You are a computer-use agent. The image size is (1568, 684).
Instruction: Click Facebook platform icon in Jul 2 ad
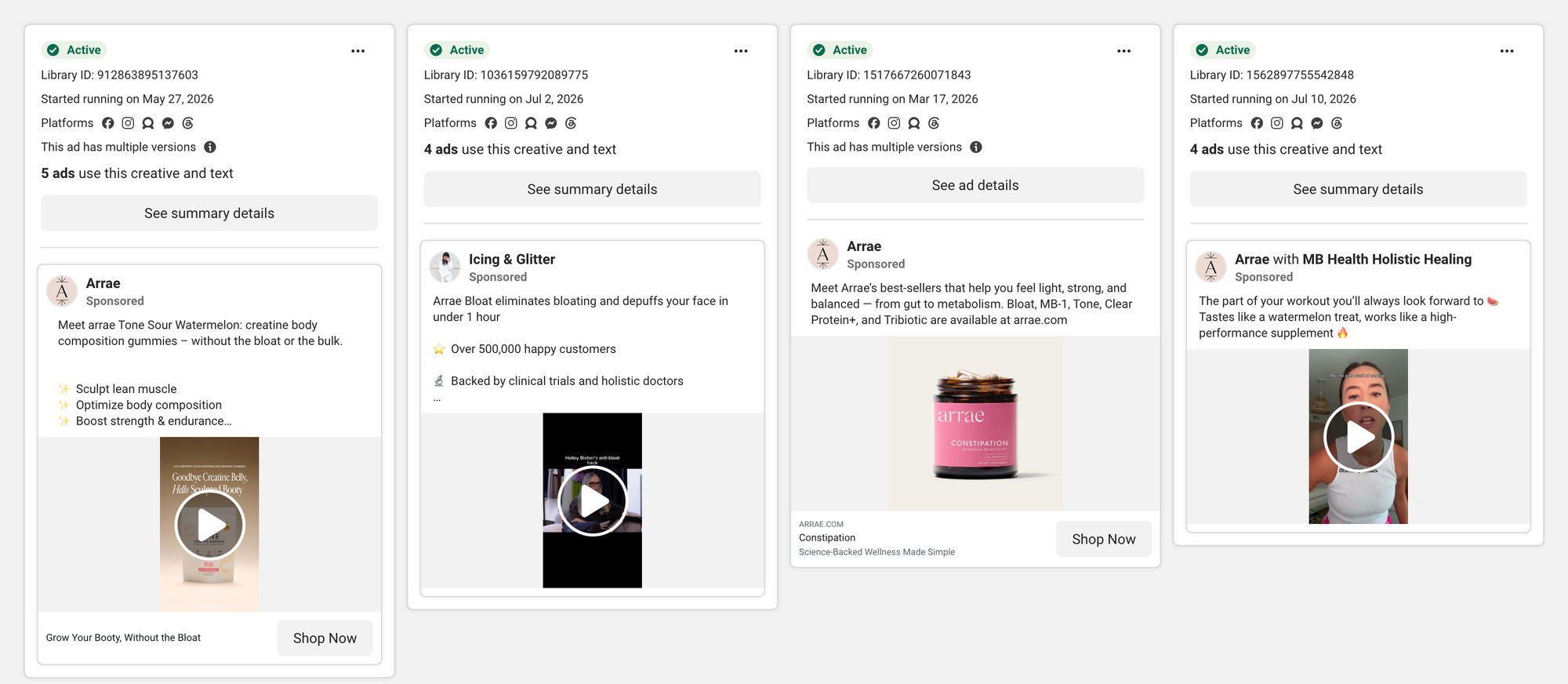pos(491,123)
